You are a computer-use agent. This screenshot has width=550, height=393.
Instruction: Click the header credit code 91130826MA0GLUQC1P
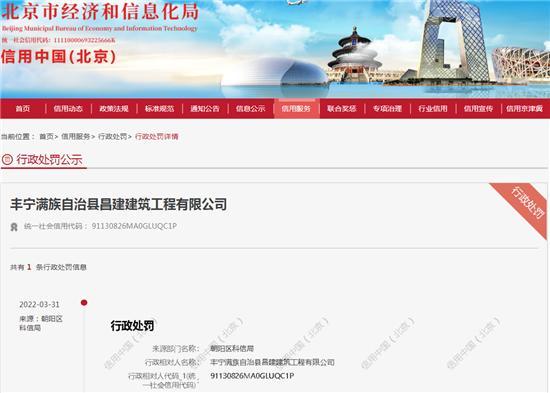pos(134,226)
